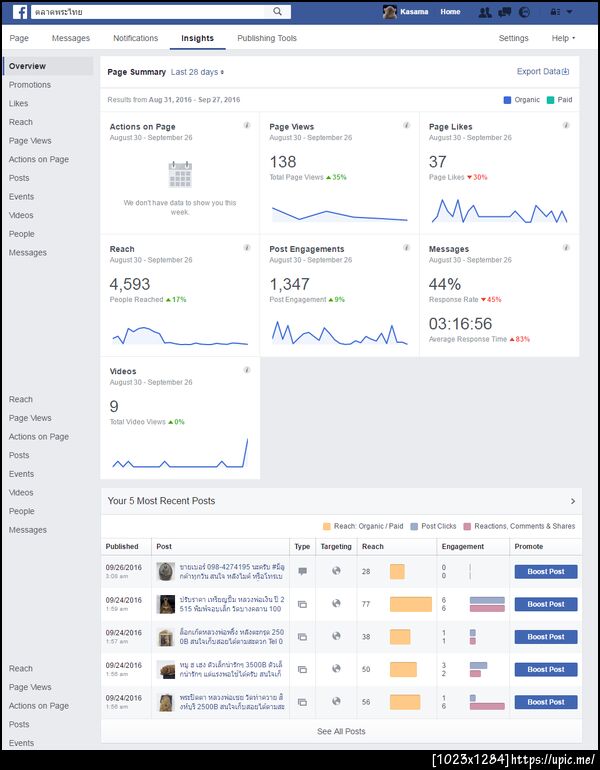Expand Your 5 Most Recent Posts chevron
The image size is (600, 770).
[573, 501]
